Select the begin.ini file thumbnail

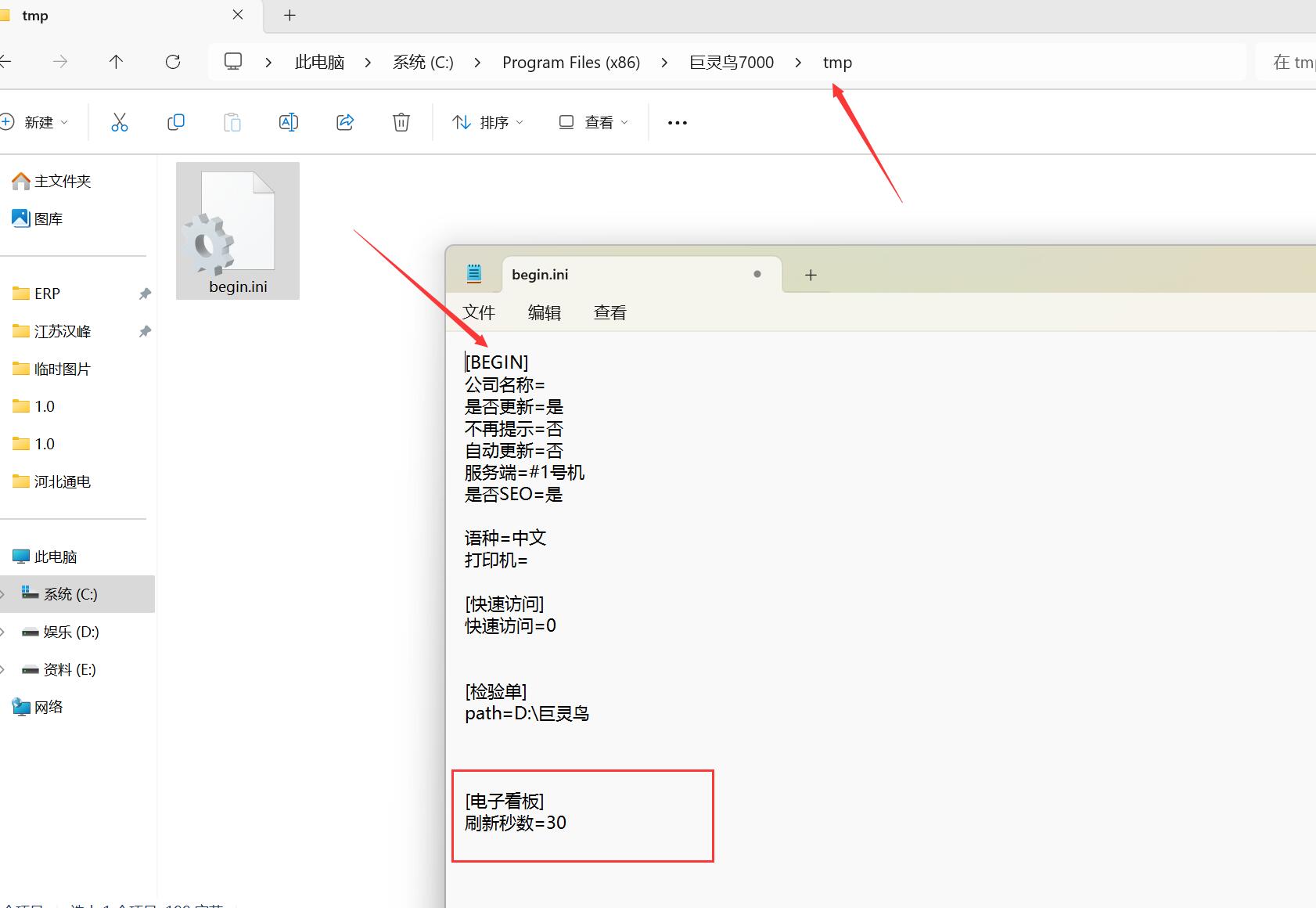point(238,231)
